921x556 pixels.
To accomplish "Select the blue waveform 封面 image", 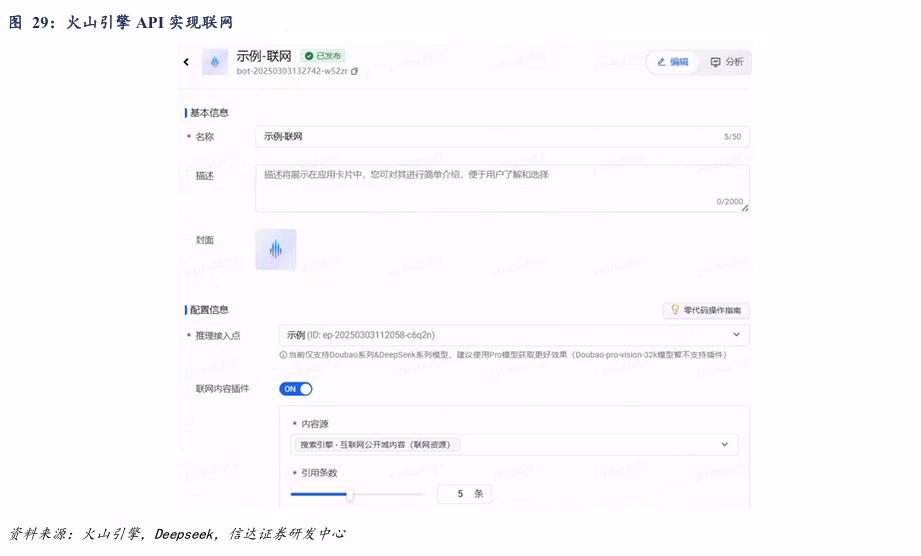I will [x=275, y=249].
